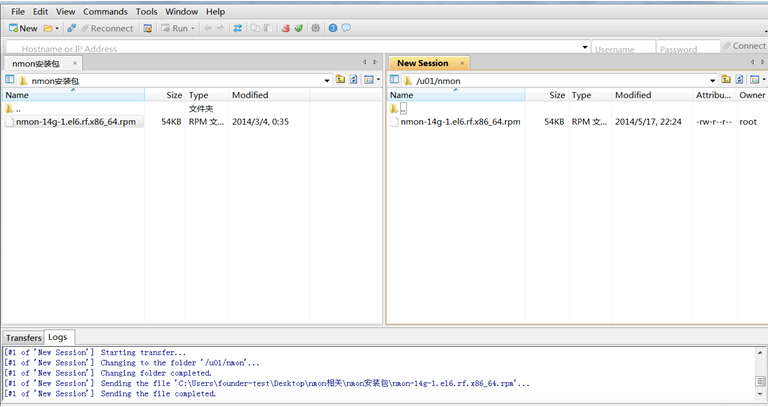Screen dimensions: 768x407
Task: Click the New session toolbar button
Action: (x=23, y=28)
